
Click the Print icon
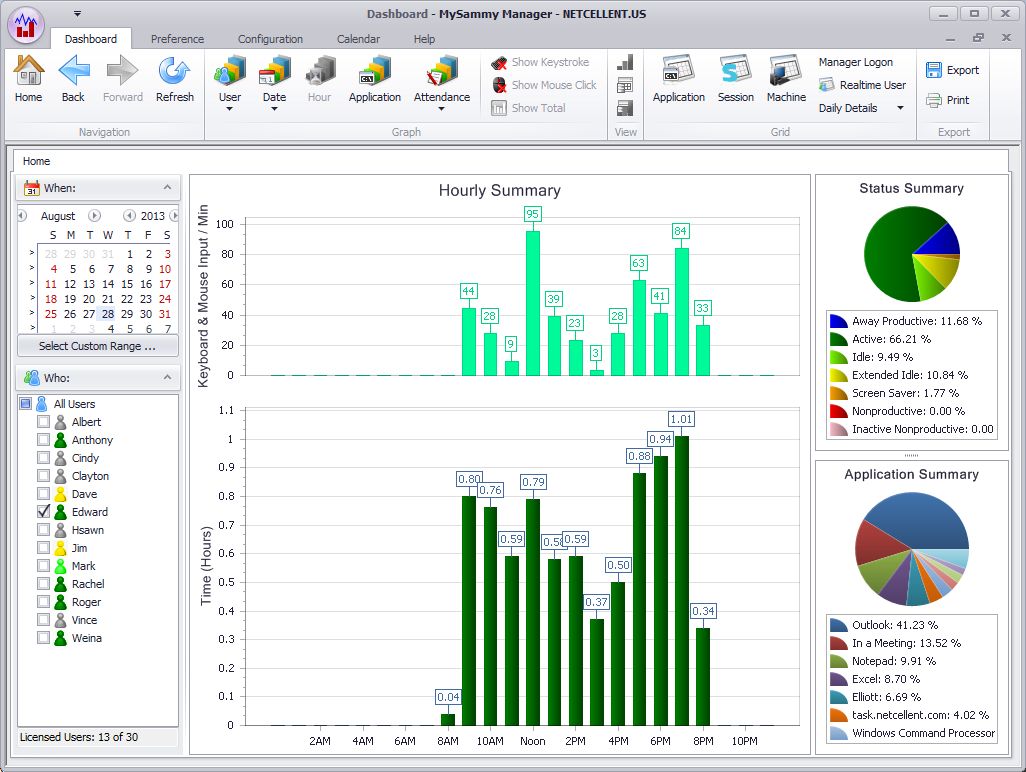[934, 100]
